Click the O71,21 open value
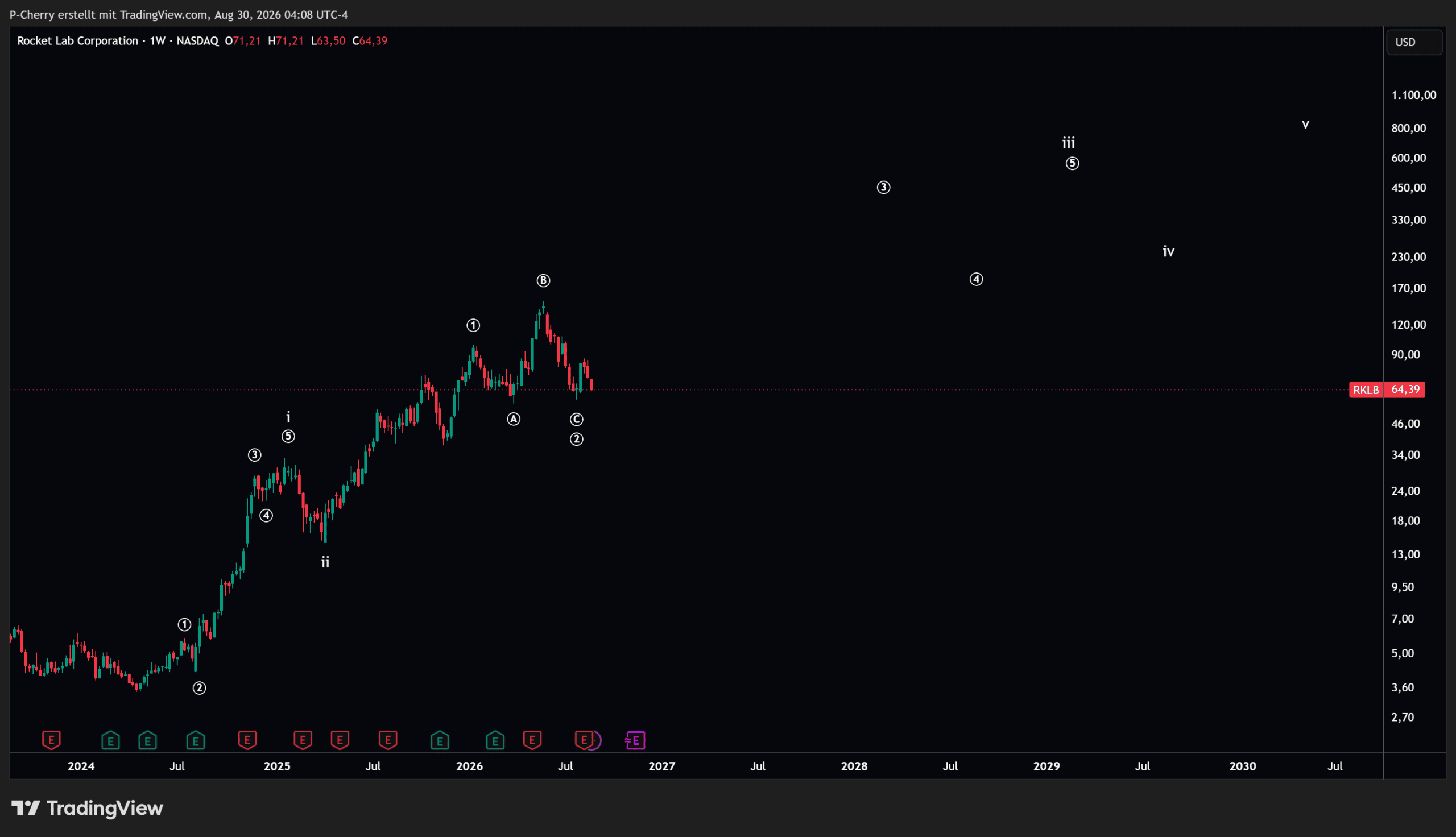The height and width of the screenshot is (837, 1456). [x=242, y=41]
